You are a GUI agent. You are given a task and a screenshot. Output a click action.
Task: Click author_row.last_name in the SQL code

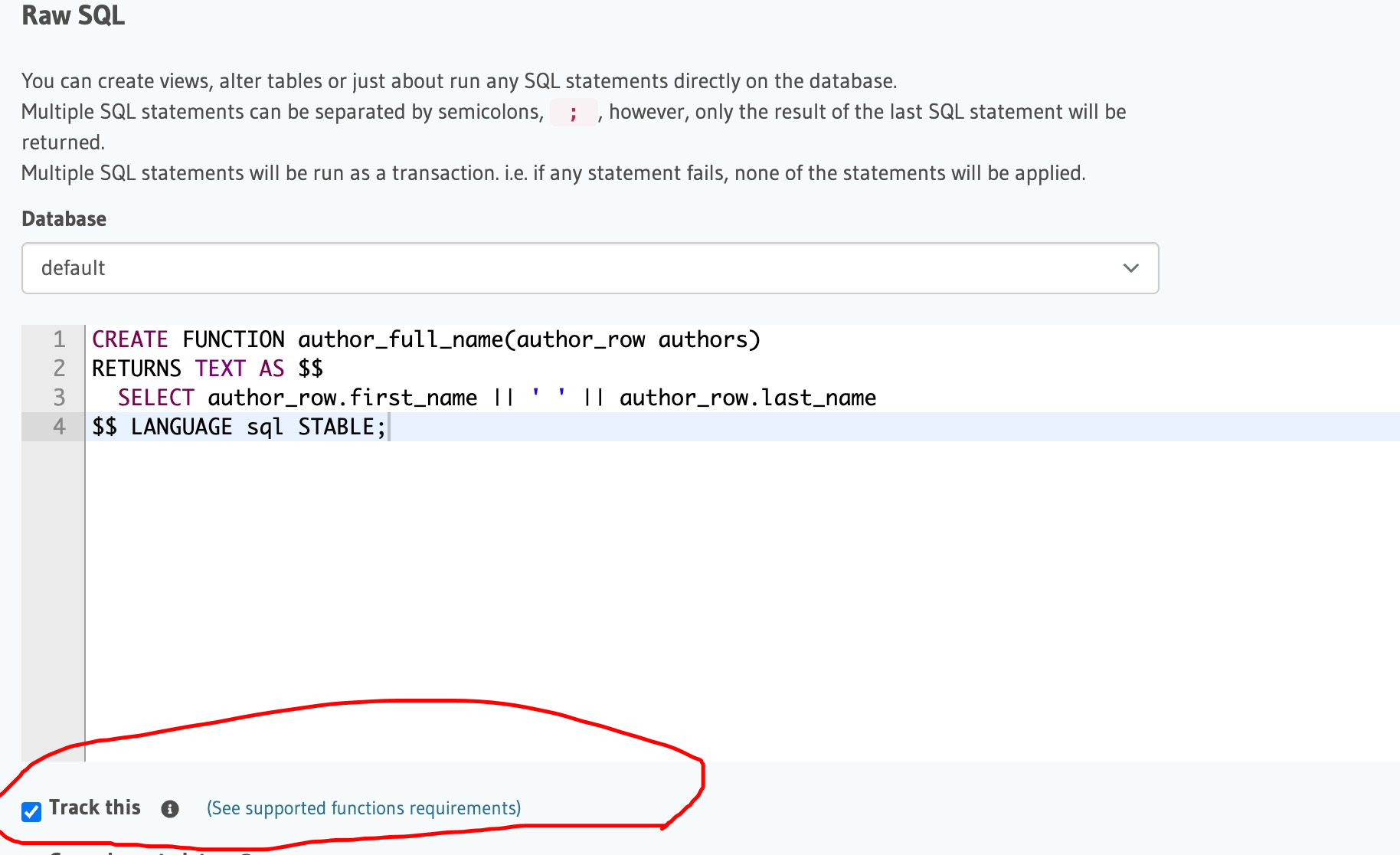(748, 398)
